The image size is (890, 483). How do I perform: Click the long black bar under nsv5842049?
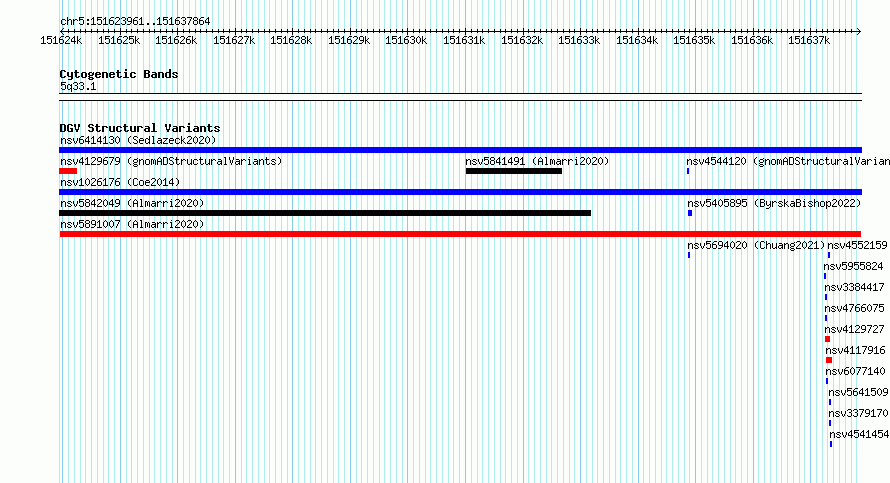325,213
